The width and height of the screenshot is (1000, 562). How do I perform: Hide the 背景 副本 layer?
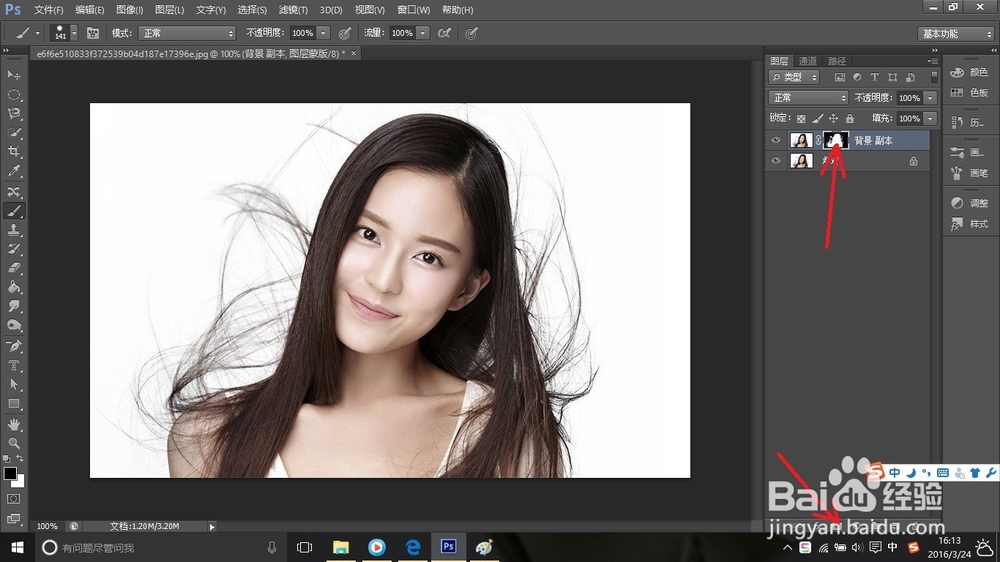point(776,140)
